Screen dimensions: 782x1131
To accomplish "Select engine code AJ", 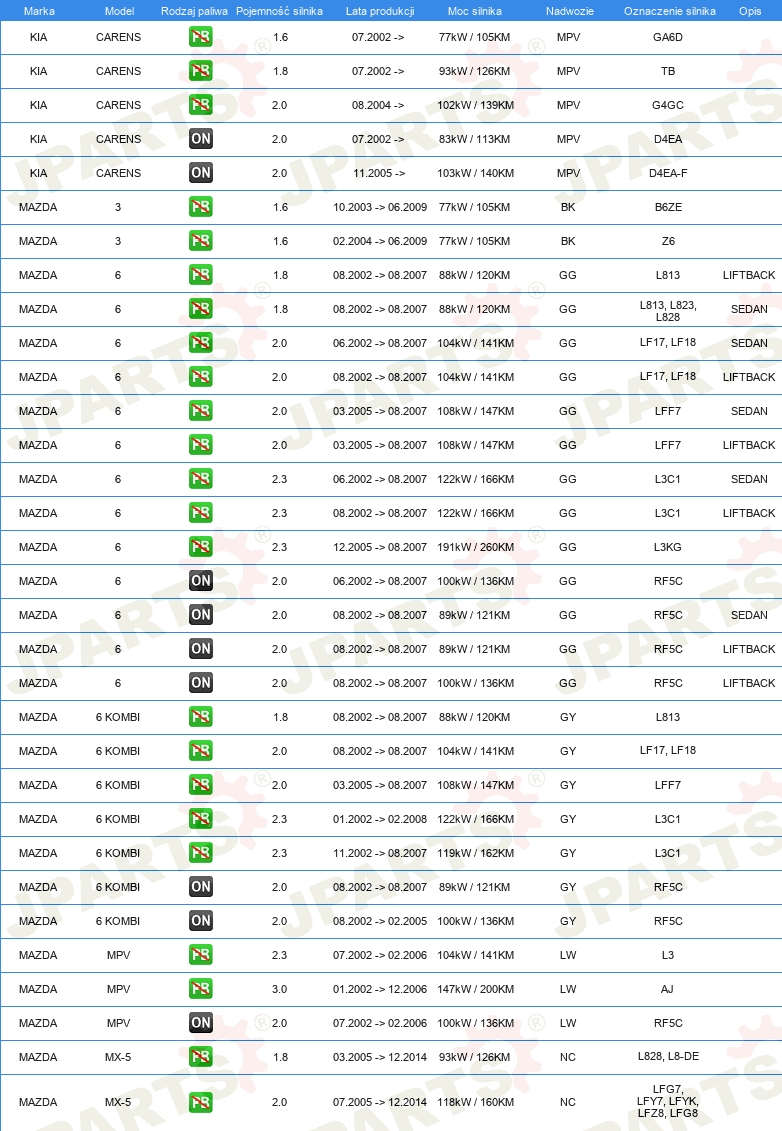I will click(x=668, y=989).
